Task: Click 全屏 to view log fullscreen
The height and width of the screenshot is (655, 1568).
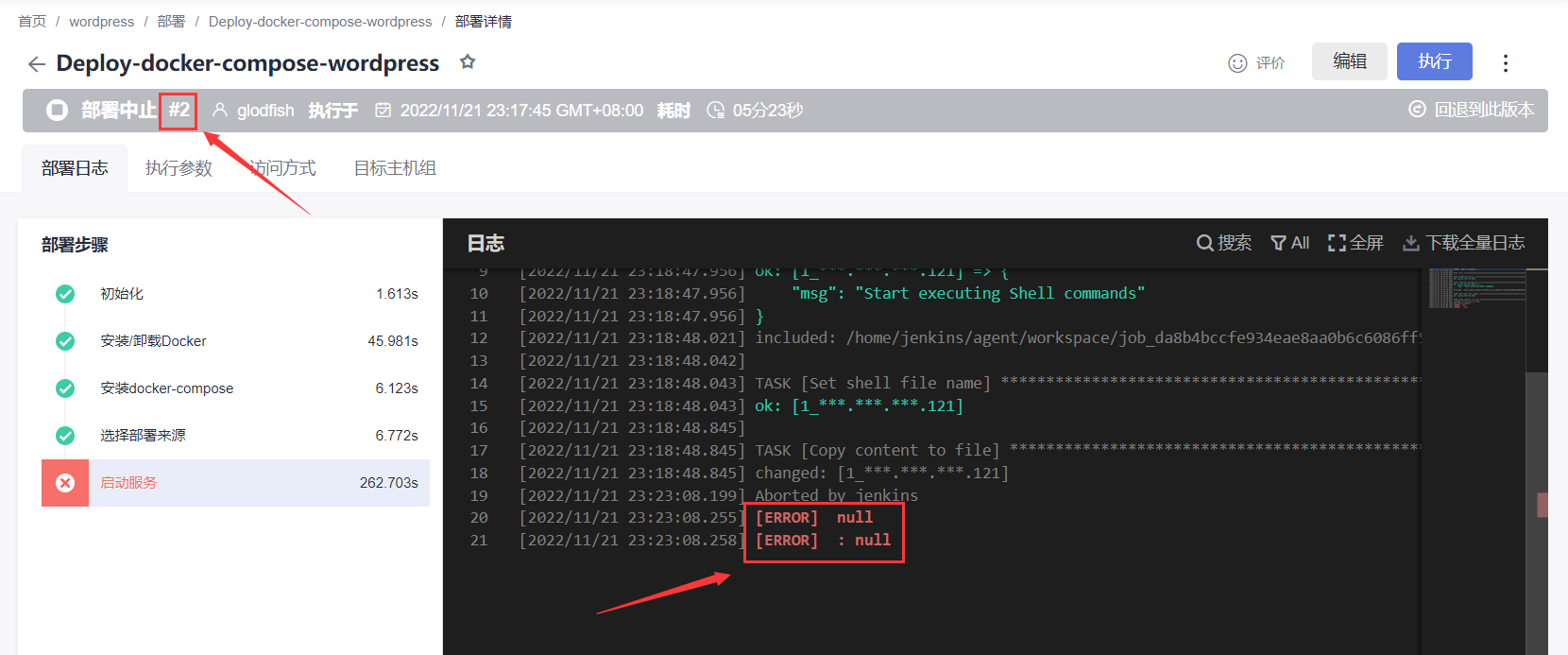Action: [1366, 243]
